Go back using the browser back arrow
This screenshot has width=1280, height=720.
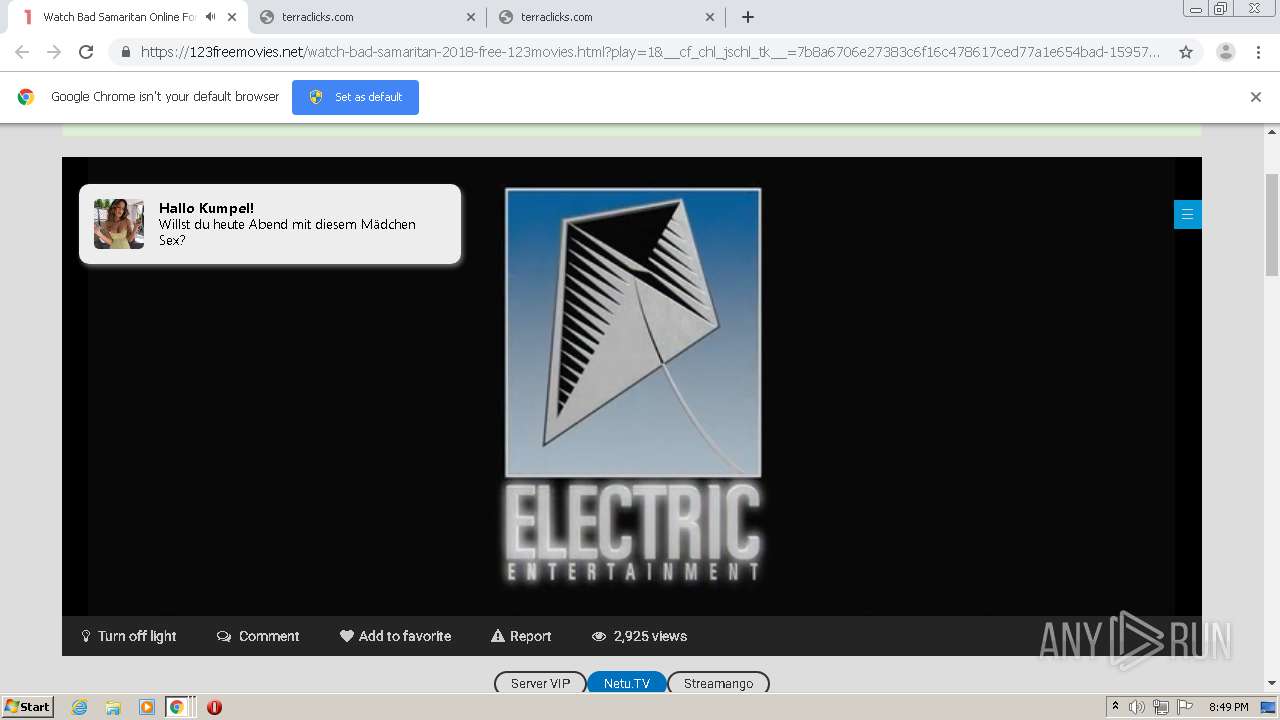tap(22, 52)
